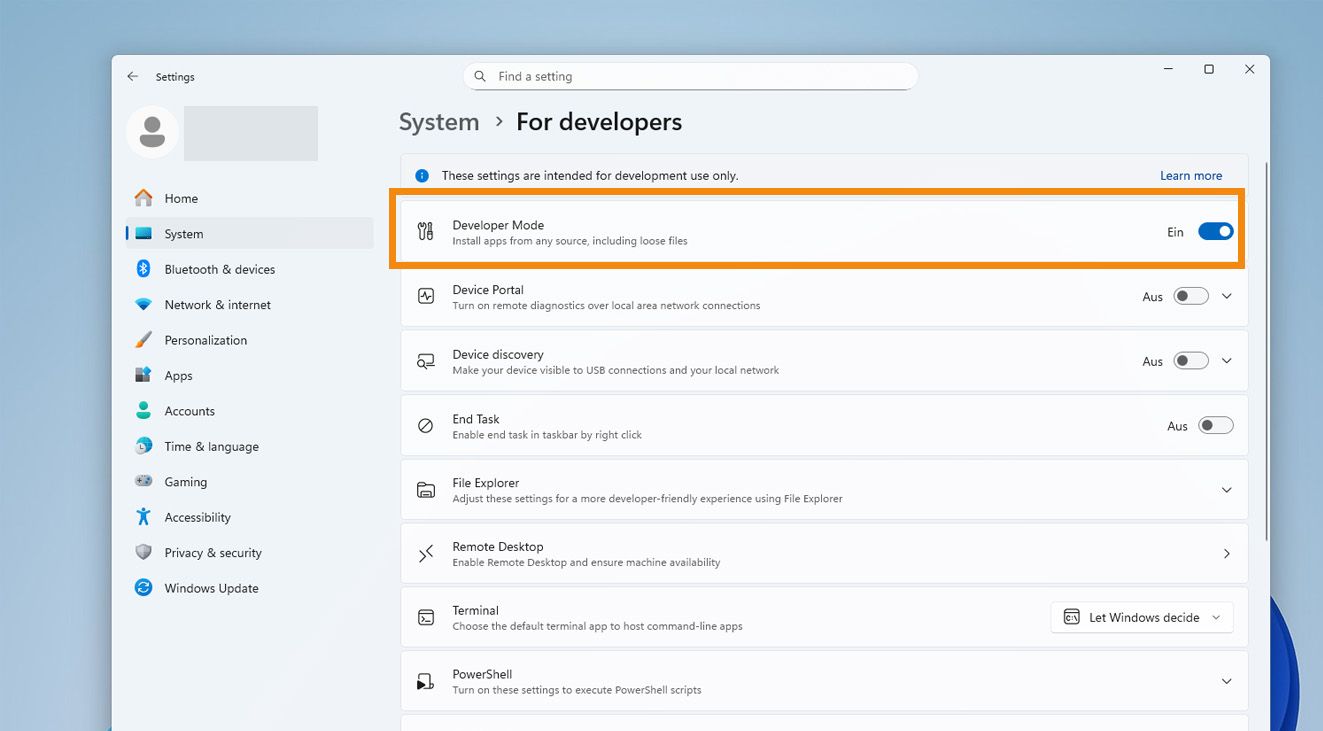This screenshot has height=731, width=1323.
Task: Click the Accessibility figure icon
Action: point(144,517)
